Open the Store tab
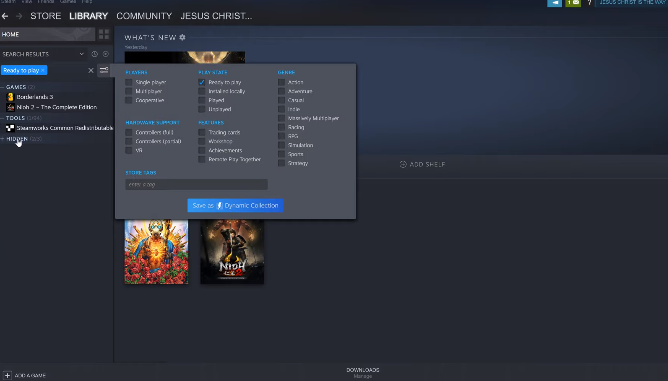 [46, 16]
